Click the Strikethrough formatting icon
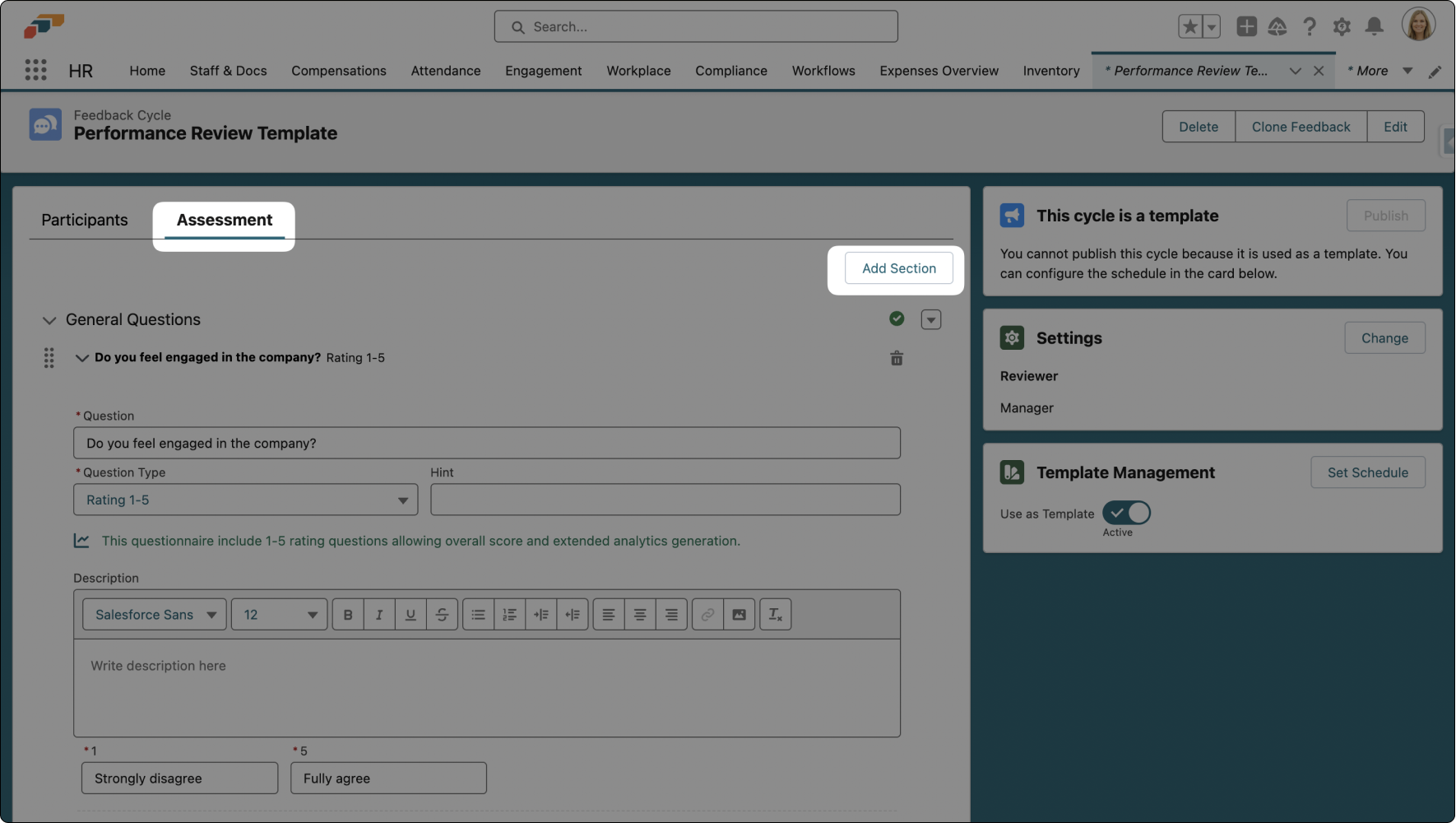Viewport: 1456px width, 823px height. click(x=442, y=615)
